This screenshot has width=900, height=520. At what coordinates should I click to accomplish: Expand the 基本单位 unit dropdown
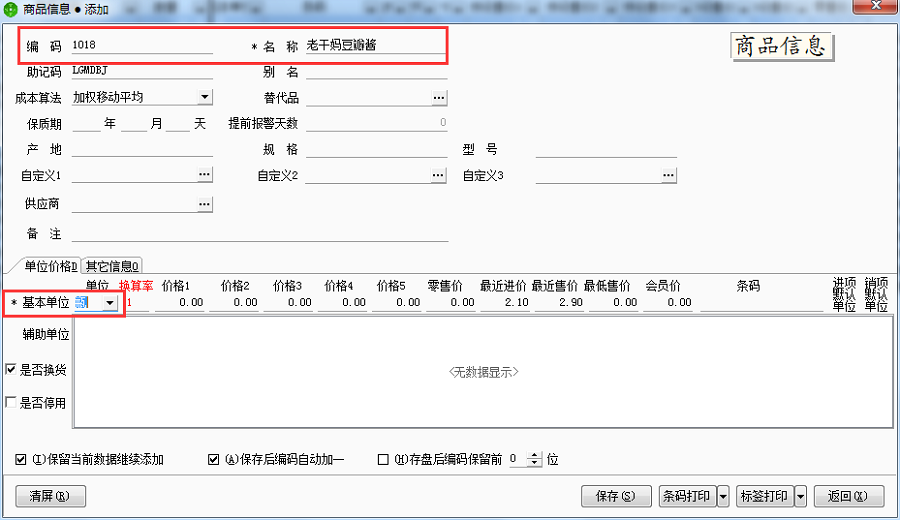tap(110, 303)
